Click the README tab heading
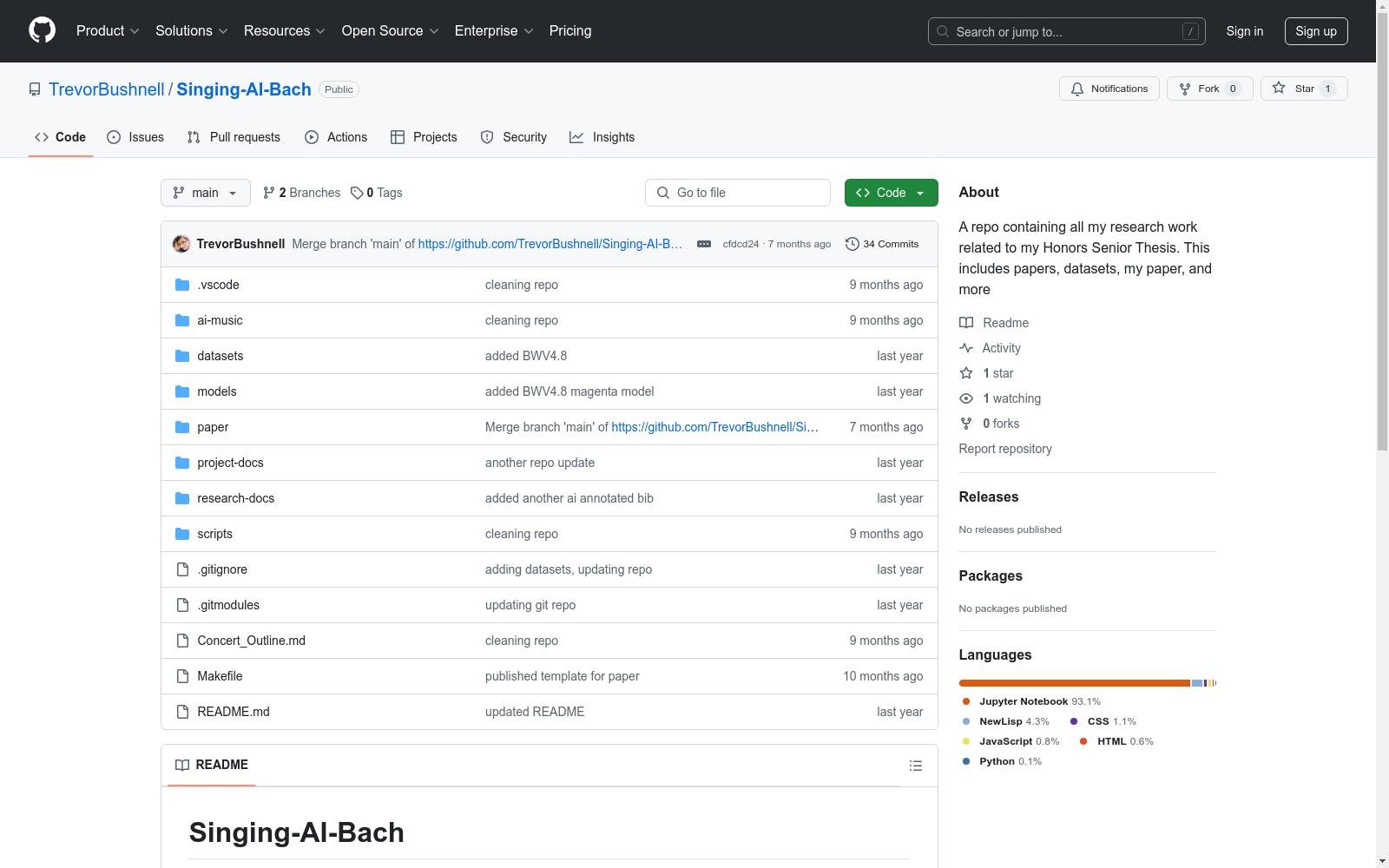 click(212, 765)
